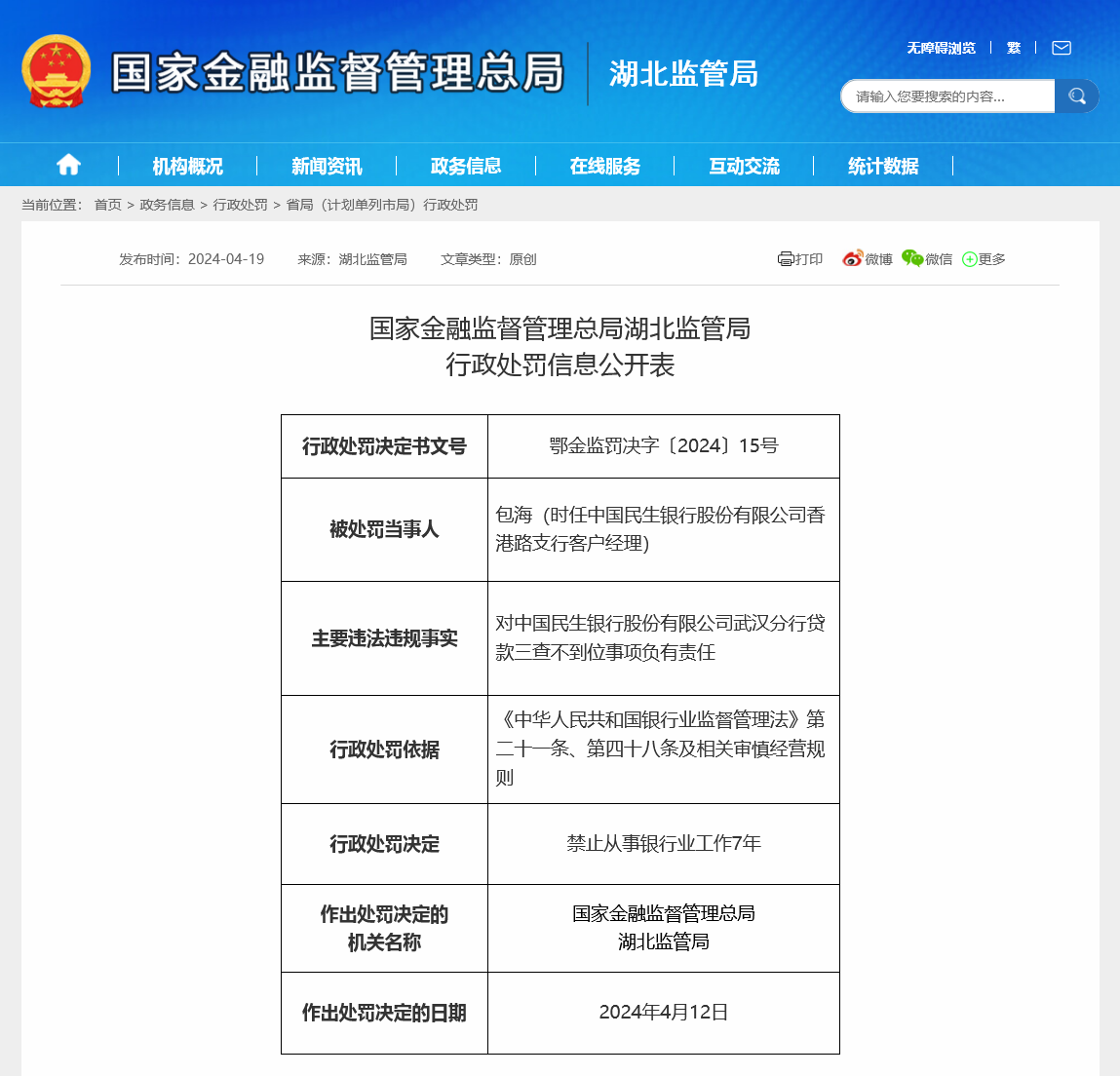Open the home icon in navigation bar

point(68,165)
